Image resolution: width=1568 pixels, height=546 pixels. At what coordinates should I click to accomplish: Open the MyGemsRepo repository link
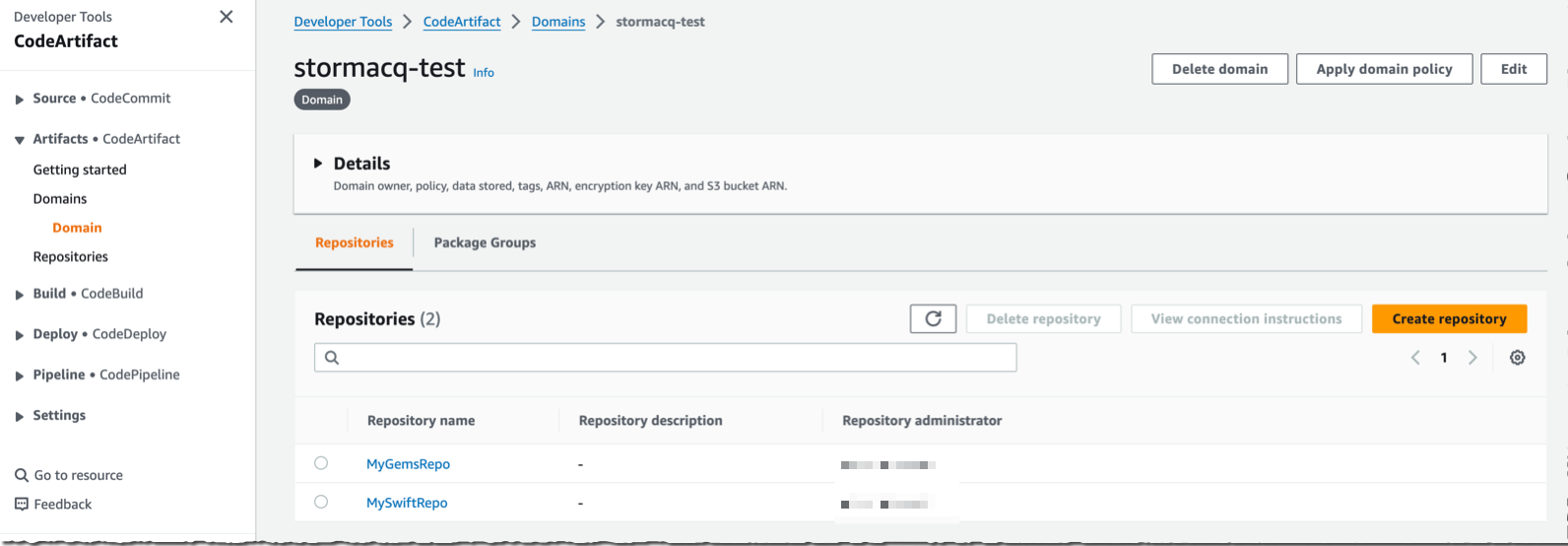(408, 464)
